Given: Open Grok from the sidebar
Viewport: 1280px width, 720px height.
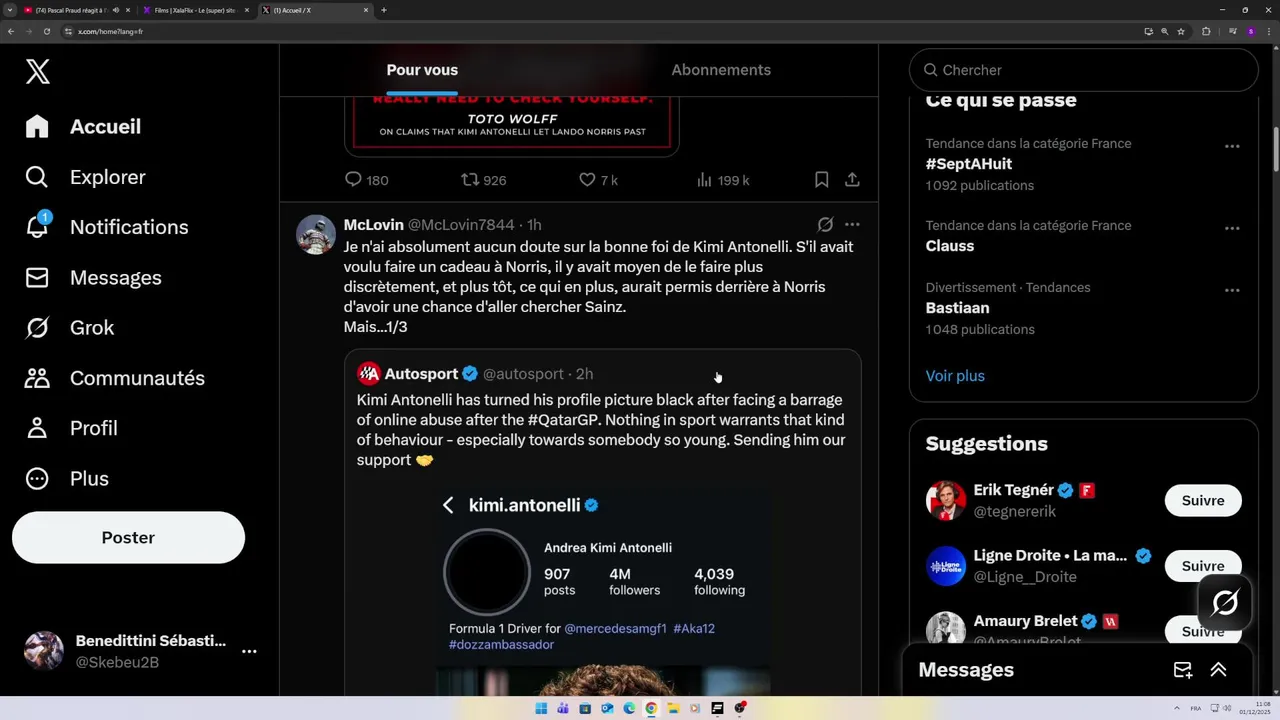Looking at the screenshot, I should pyautogui.click(x=70, y=328).
